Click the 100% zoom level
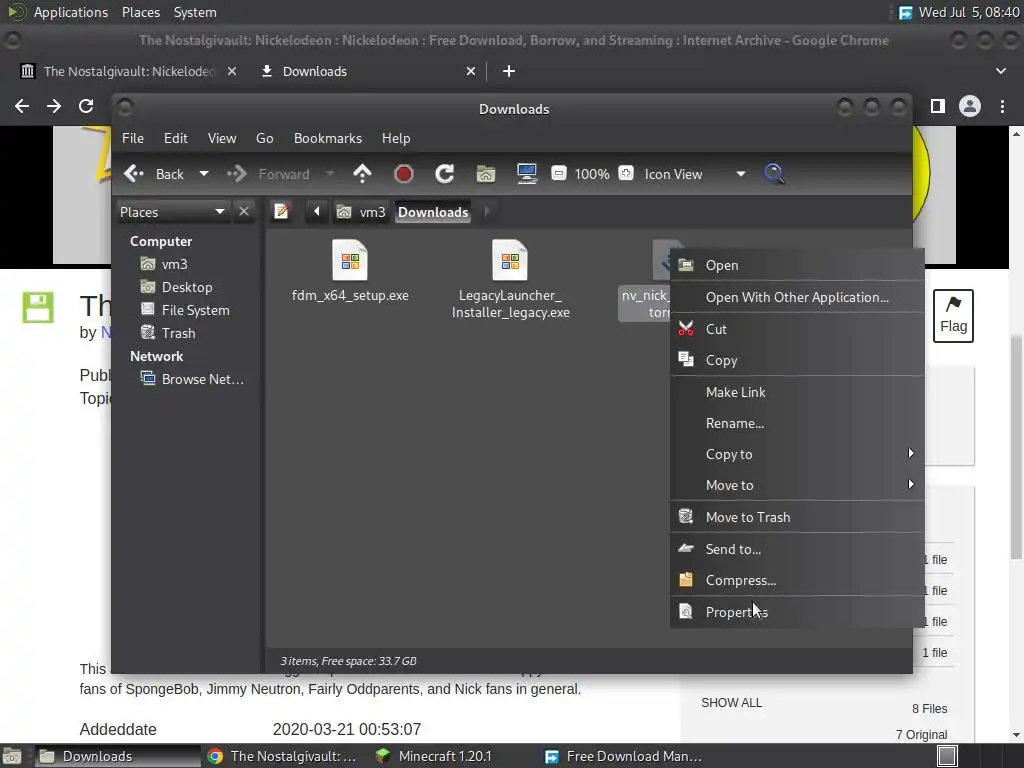 tap(592, 174)
